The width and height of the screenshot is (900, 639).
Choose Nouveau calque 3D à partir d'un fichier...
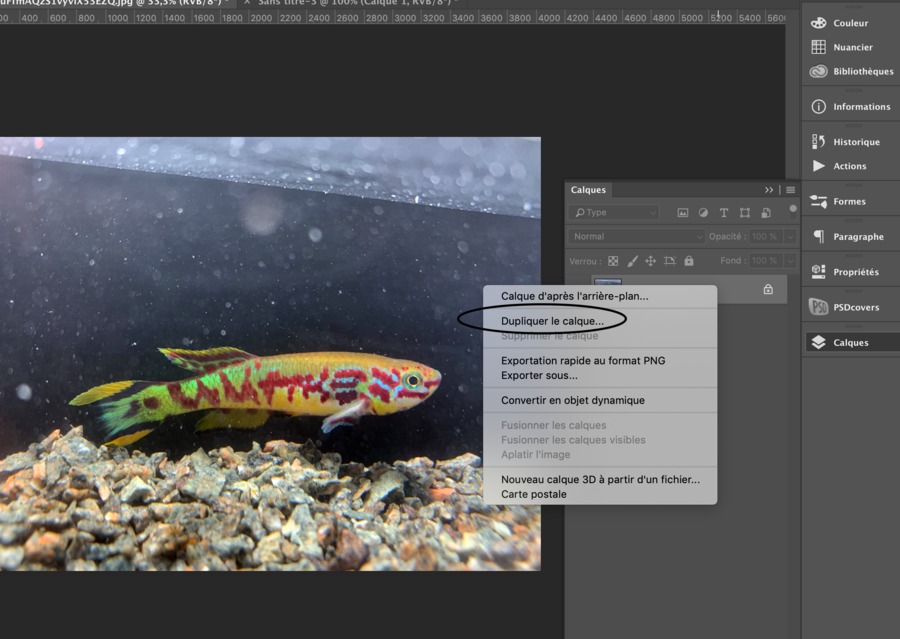click(x=600, y=479)
